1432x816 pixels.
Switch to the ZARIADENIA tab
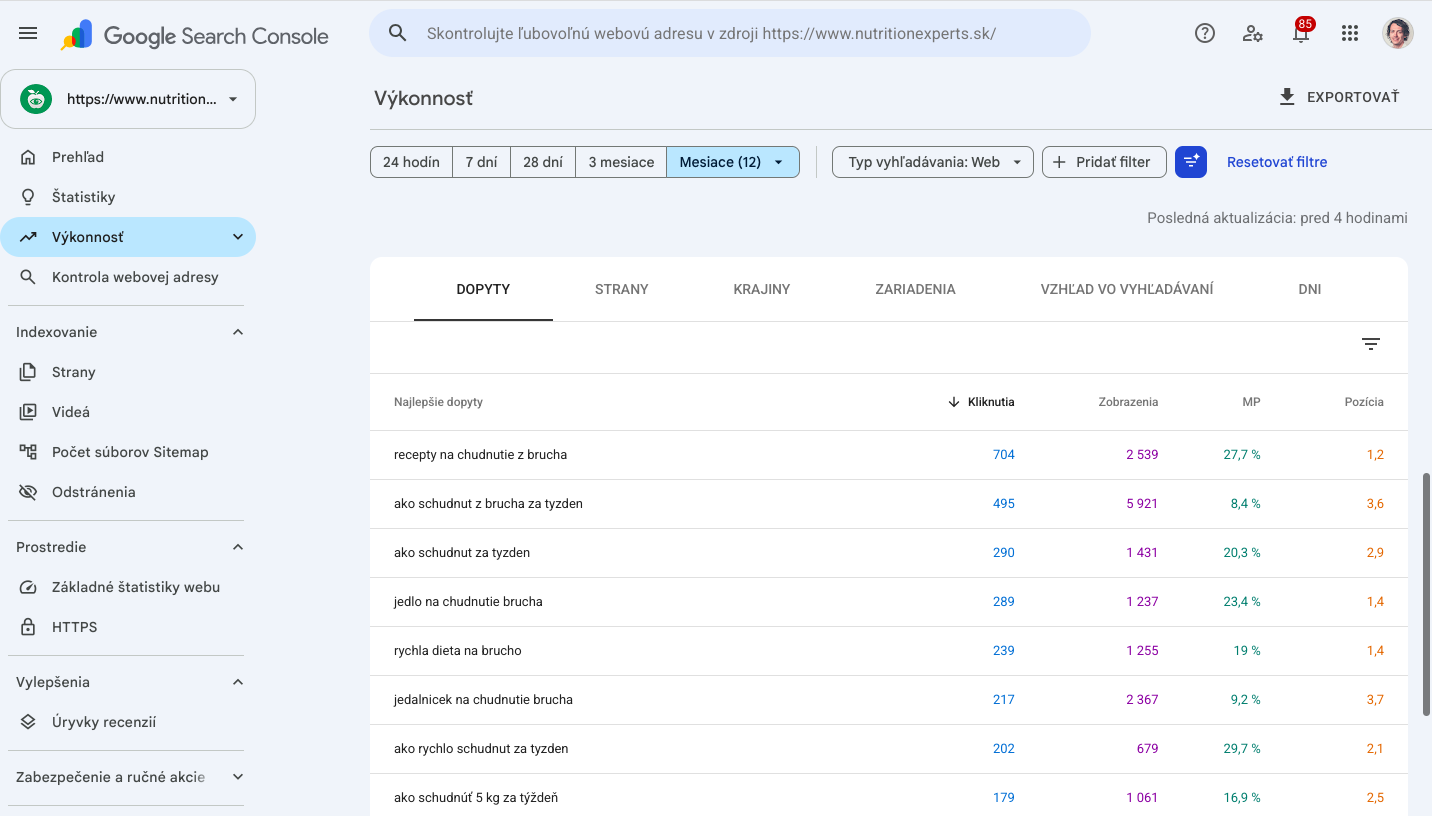[x=915, y=289]
